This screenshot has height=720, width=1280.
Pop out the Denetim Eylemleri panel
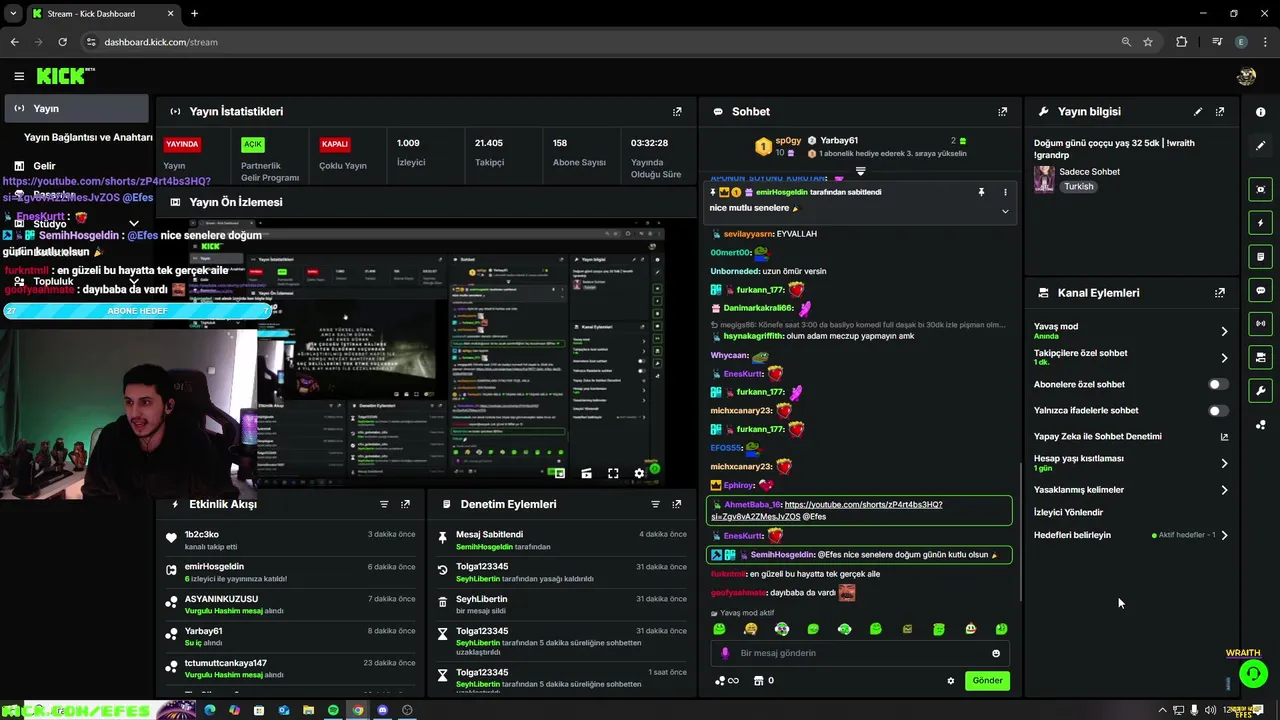pyautogui.click(x=677, y=505)
